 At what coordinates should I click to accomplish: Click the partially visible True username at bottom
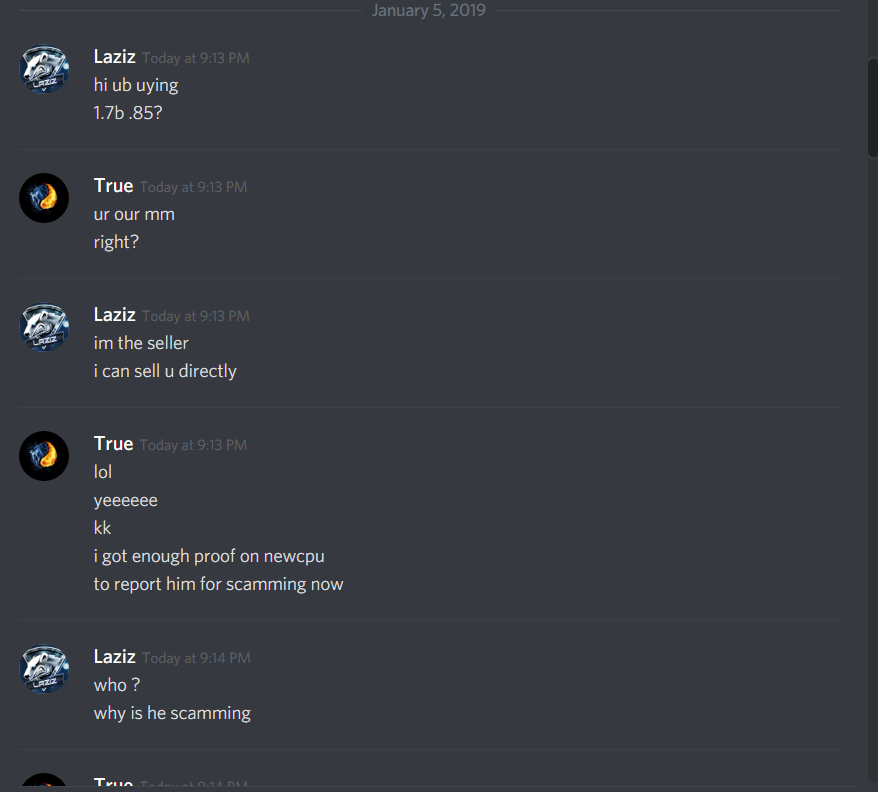click(x=114, y=781)
